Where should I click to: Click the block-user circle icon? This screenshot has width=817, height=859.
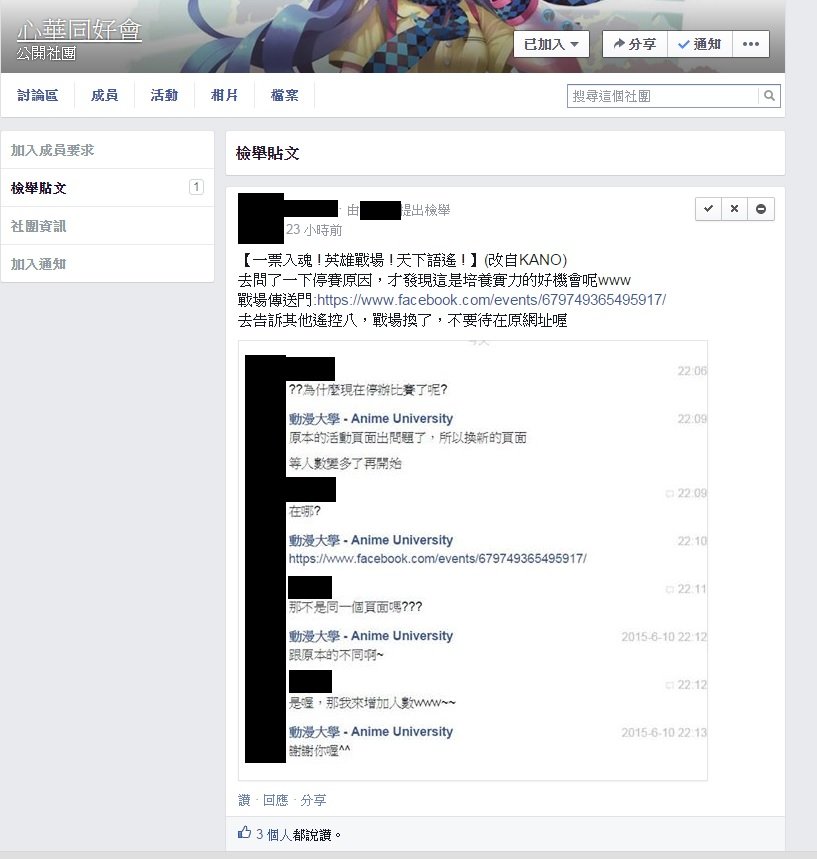(761, 209)
